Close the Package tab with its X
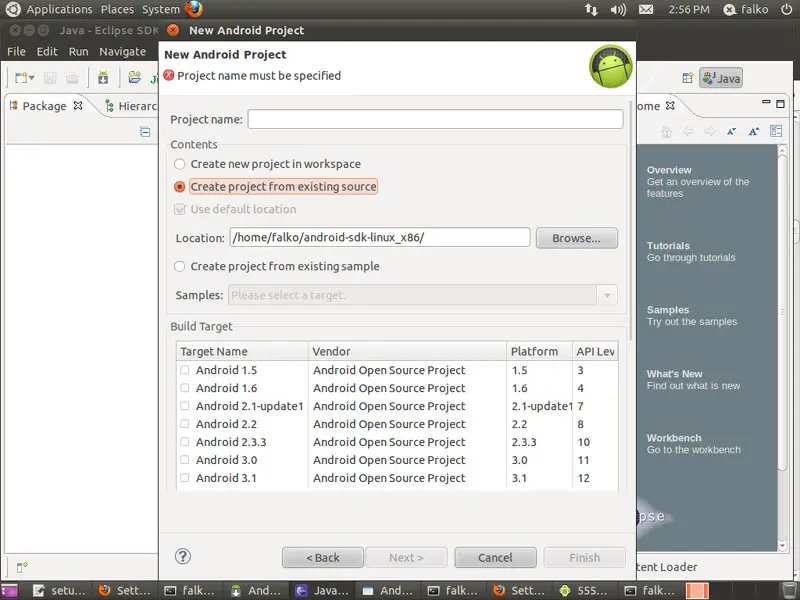 click(78, 106)
